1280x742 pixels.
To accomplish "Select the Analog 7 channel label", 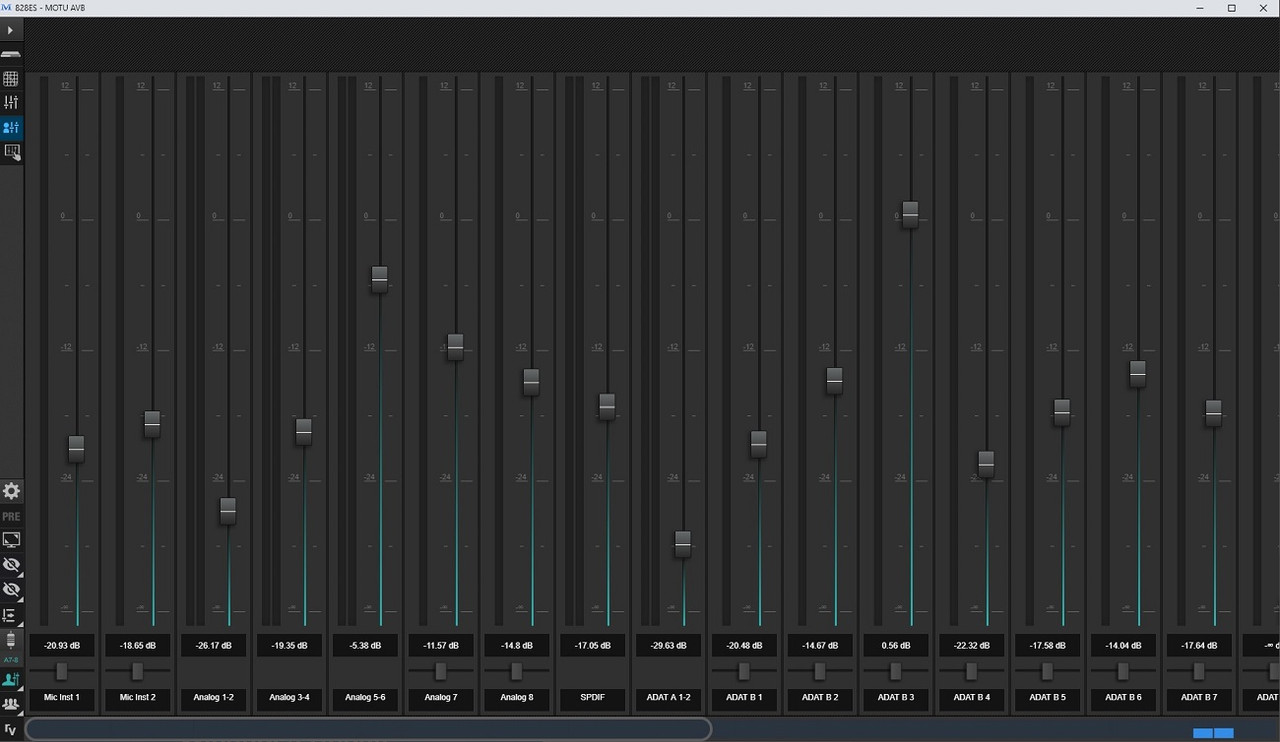I will tap(441, 698).
